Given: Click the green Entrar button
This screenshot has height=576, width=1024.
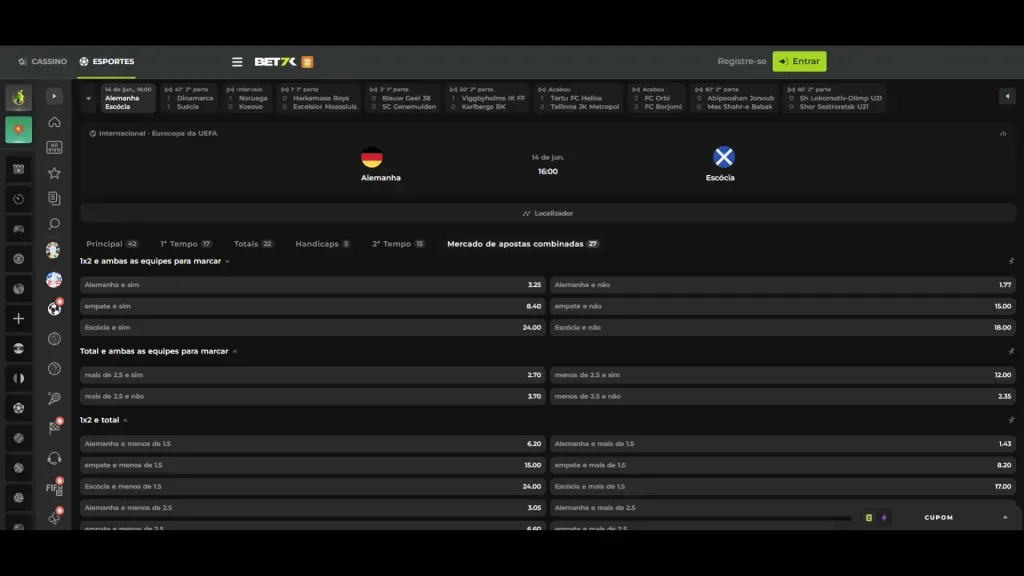Looking at the screenshot, I should tap(798, 61).
